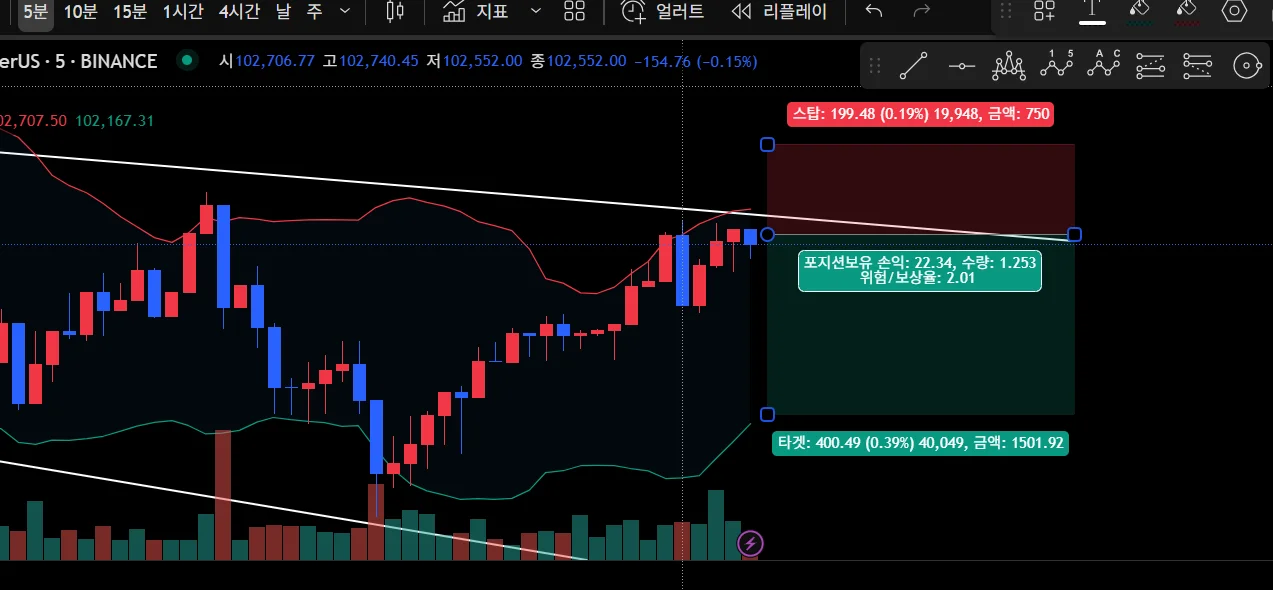Switch to the 10분 timeframe

[x=80, y=12]
